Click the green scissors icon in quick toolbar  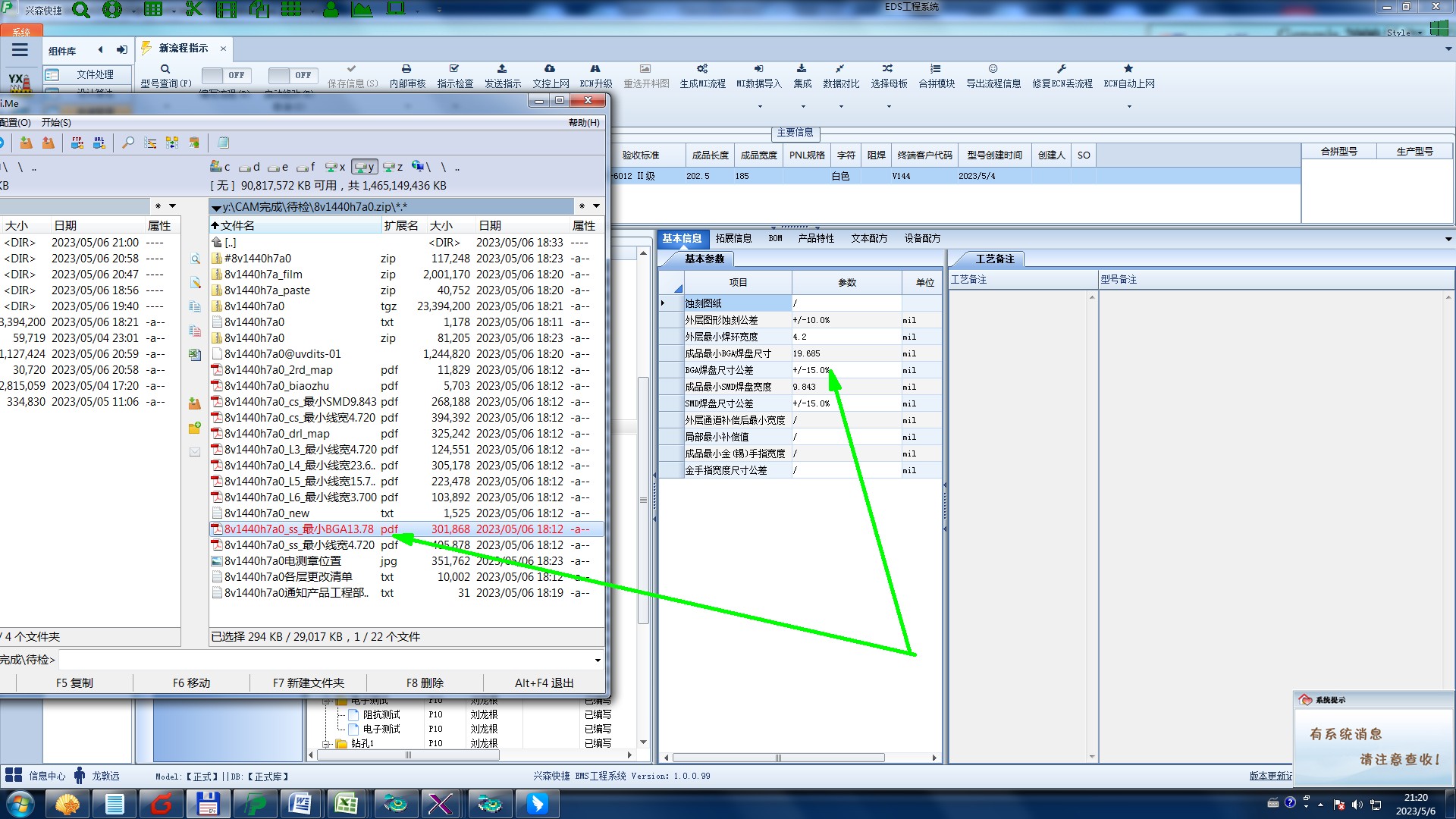point(194,9)
